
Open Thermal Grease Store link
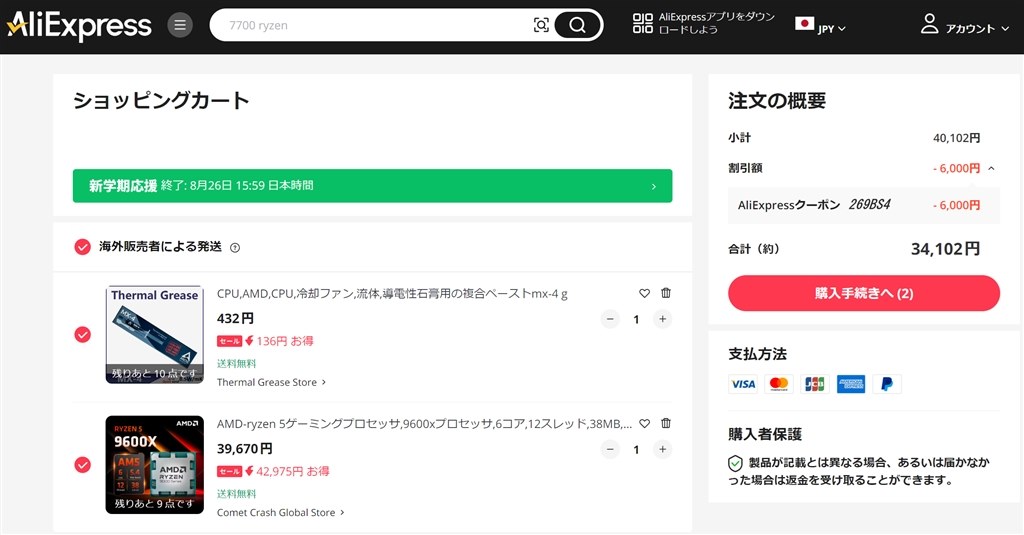point(271,382)
